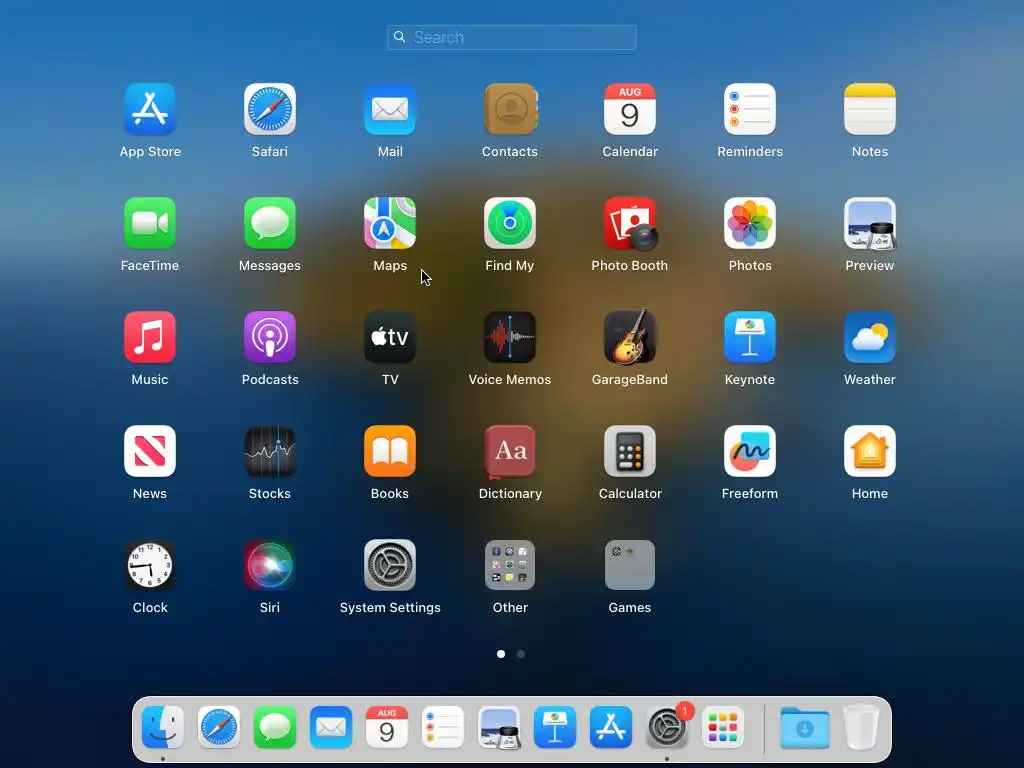Launch Reminders from the Launchpad grid
The height and width of the screenshot is (768, 1024).
(750, 109)
